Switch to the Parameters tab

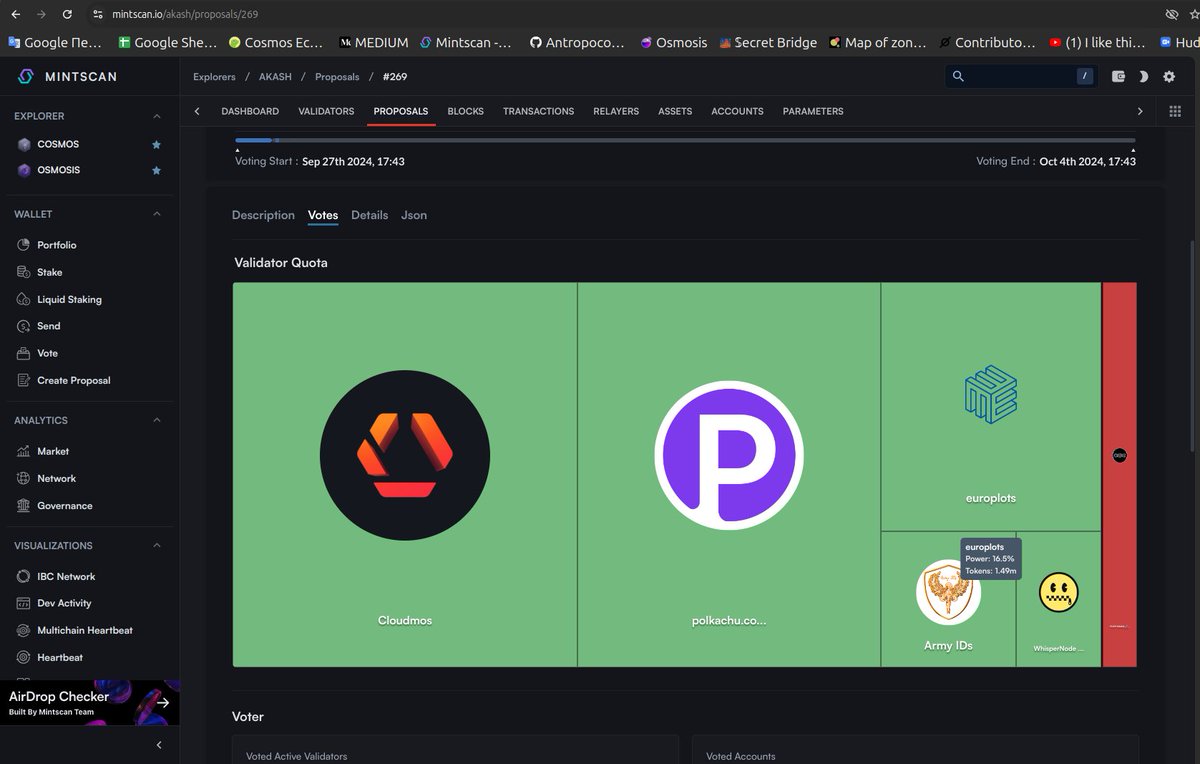[x=813, y=111]
